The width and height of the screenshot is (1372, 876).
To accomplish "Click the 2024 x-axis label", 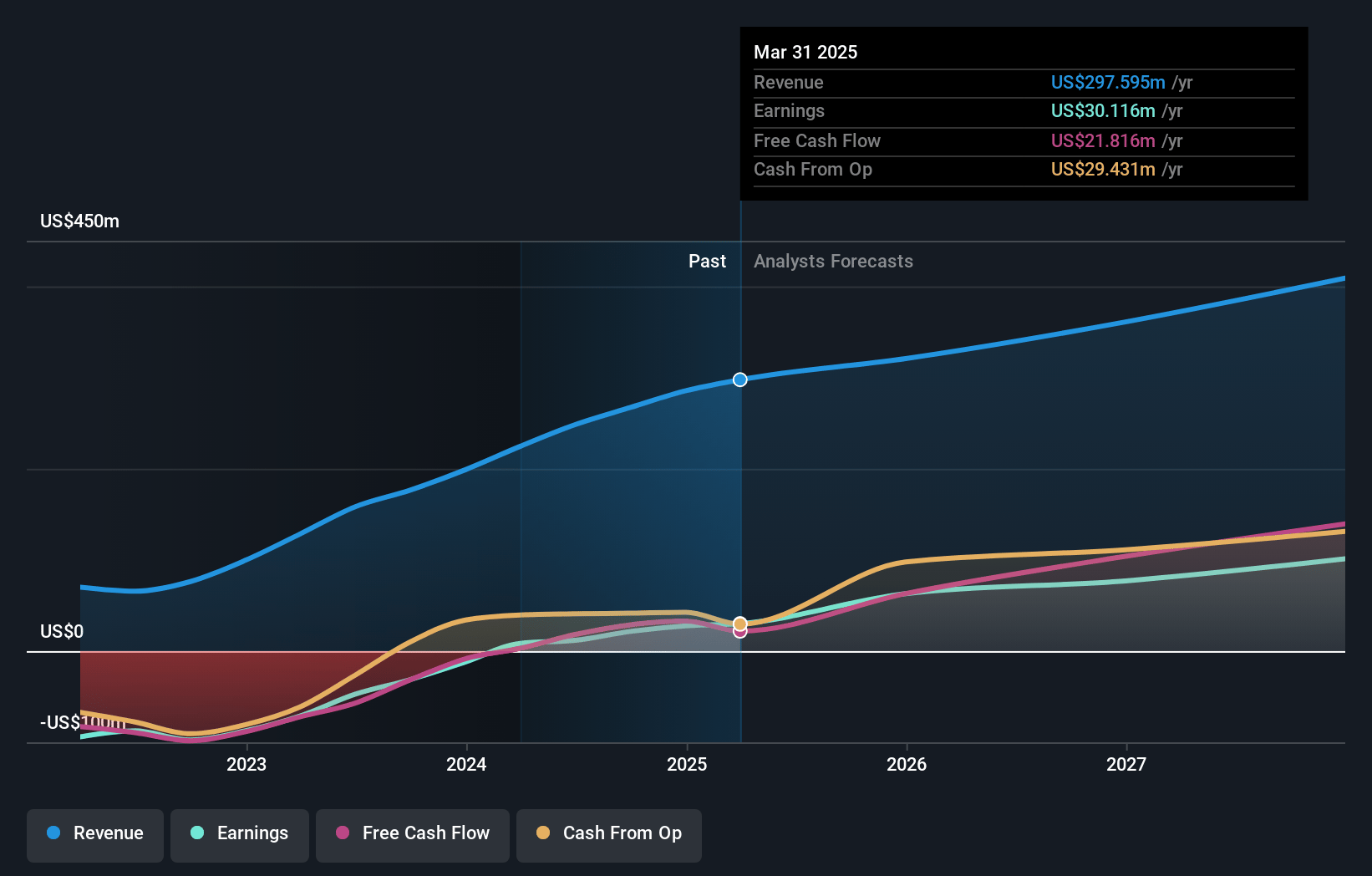I will tap(466, 764).
